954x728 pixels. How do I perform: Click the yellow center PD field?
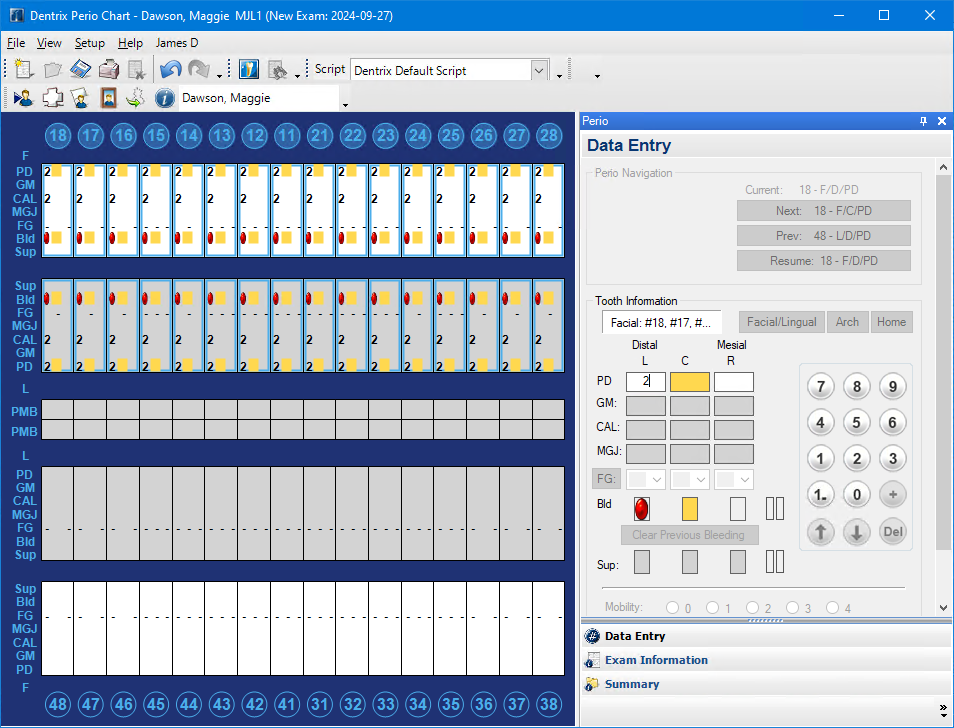pyautogui.click(x=689, y=381)
